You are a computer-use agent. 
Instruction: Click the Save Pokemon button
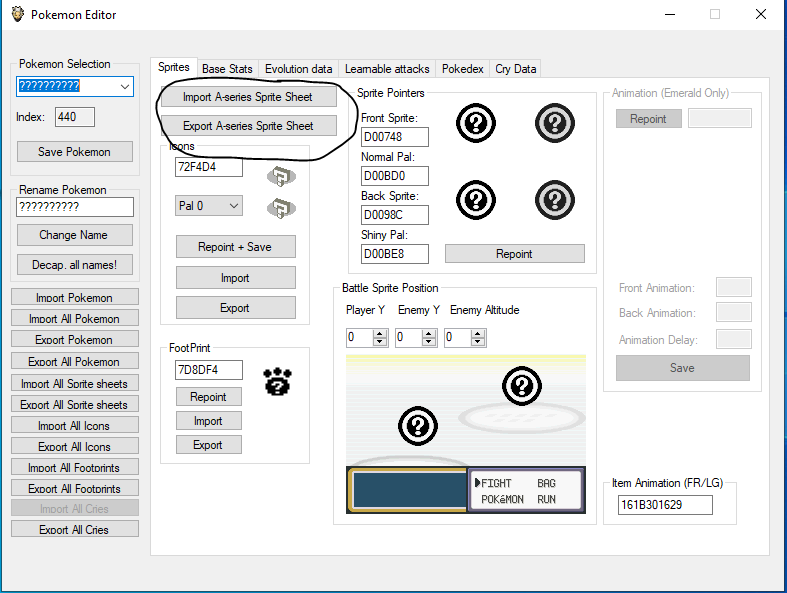tap(72, 152)
